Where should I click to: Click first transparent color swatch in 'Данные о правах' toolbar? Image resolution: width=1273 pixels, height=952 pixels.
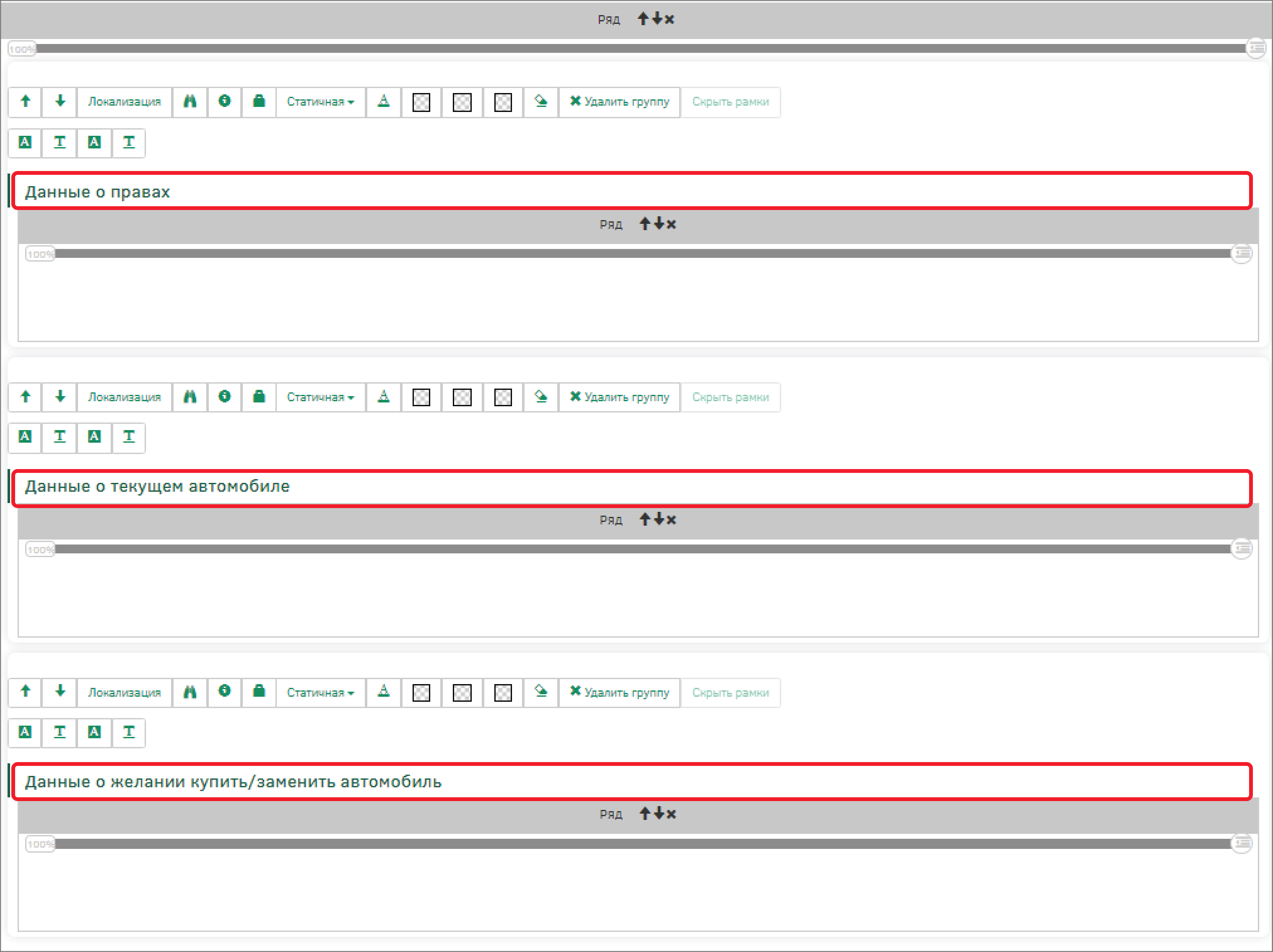[421, 102]
